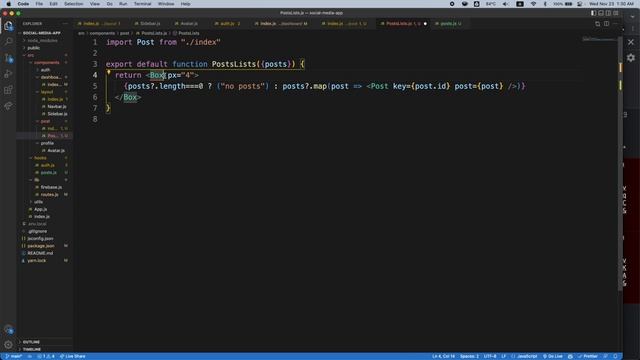Click the Control Center icon in menu bar

pyautogui.click(x=580, y=4)
